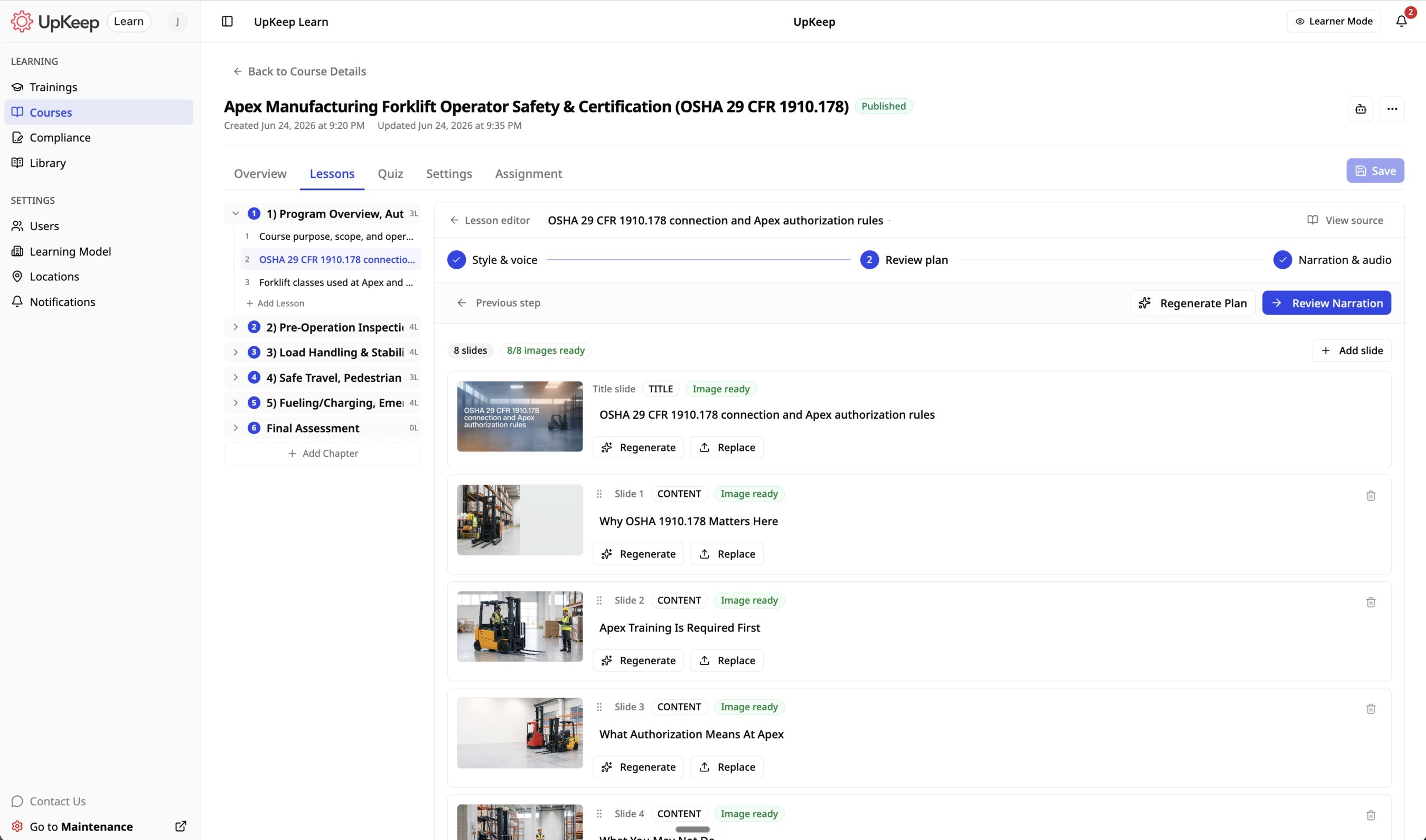
Task: Expand chapter 5 Fueling/Charging
Action: [236, 402]
